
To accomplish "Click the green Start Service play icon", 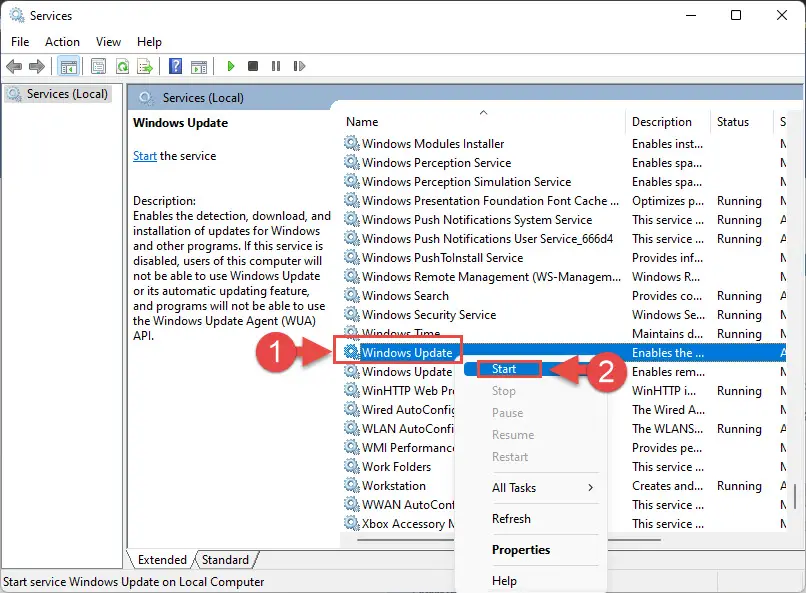I will coord(231,66).
